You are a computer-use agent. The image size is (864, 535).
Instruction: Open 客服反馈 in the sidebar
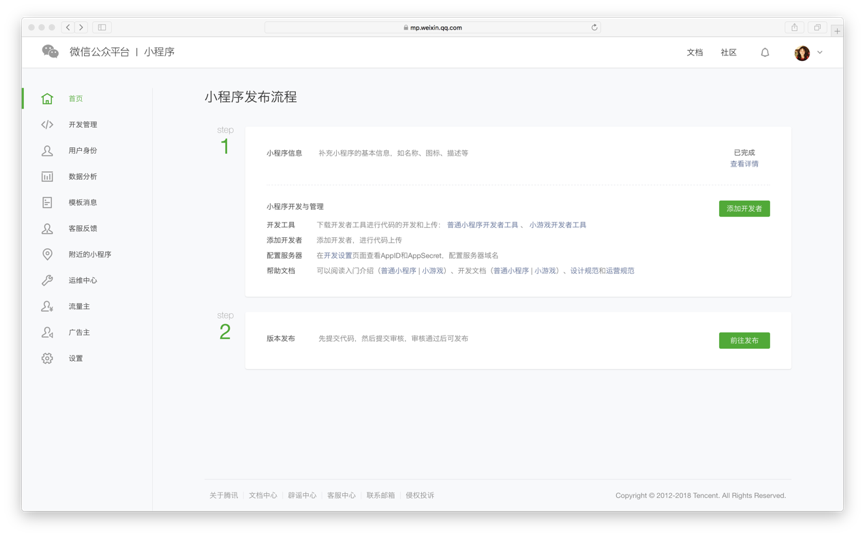[83, 228]
